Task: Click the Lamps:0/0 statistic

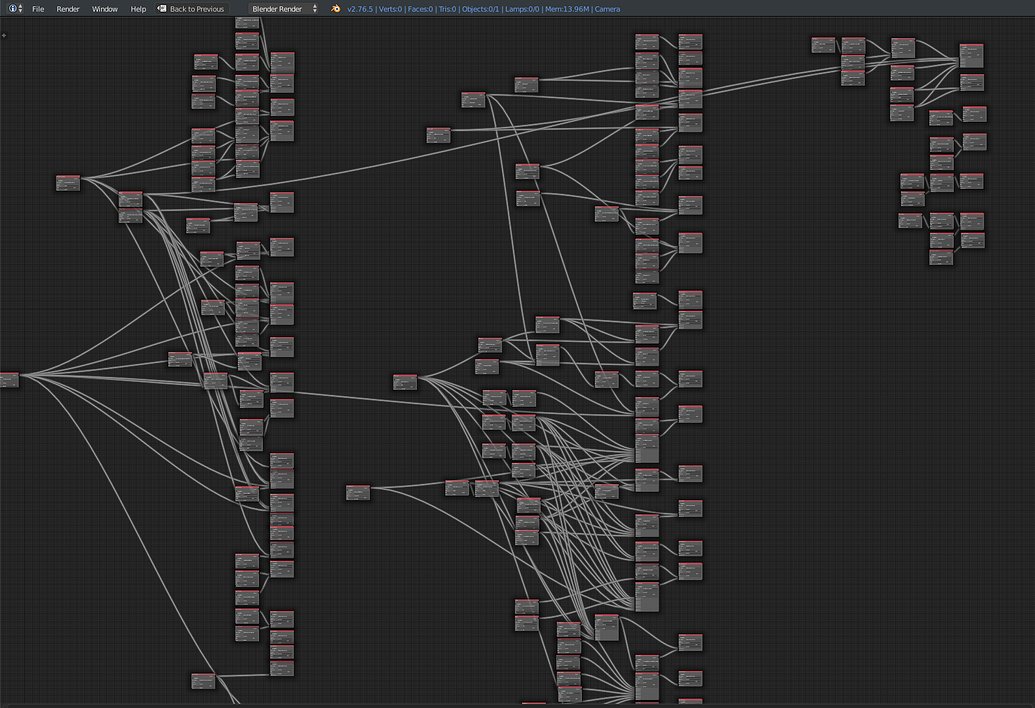Action: [x=522, y=9]
